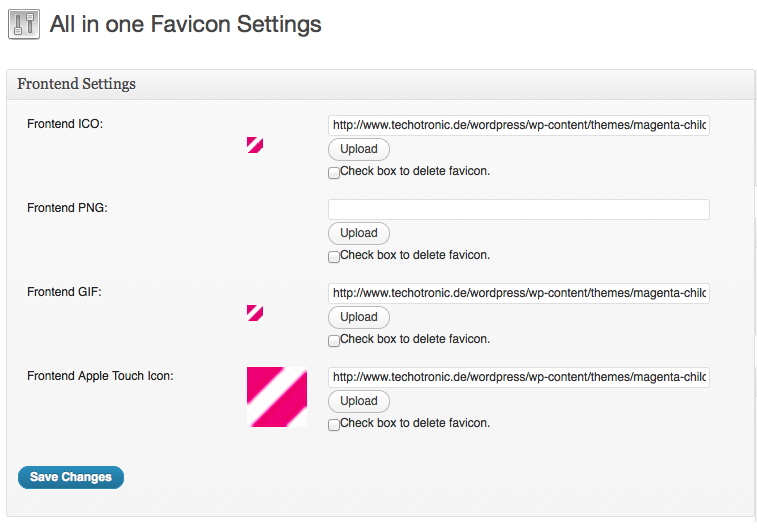Tick delete favicon box for Apple Touch Icon
The image size is (757, 528).
point(334,425)
